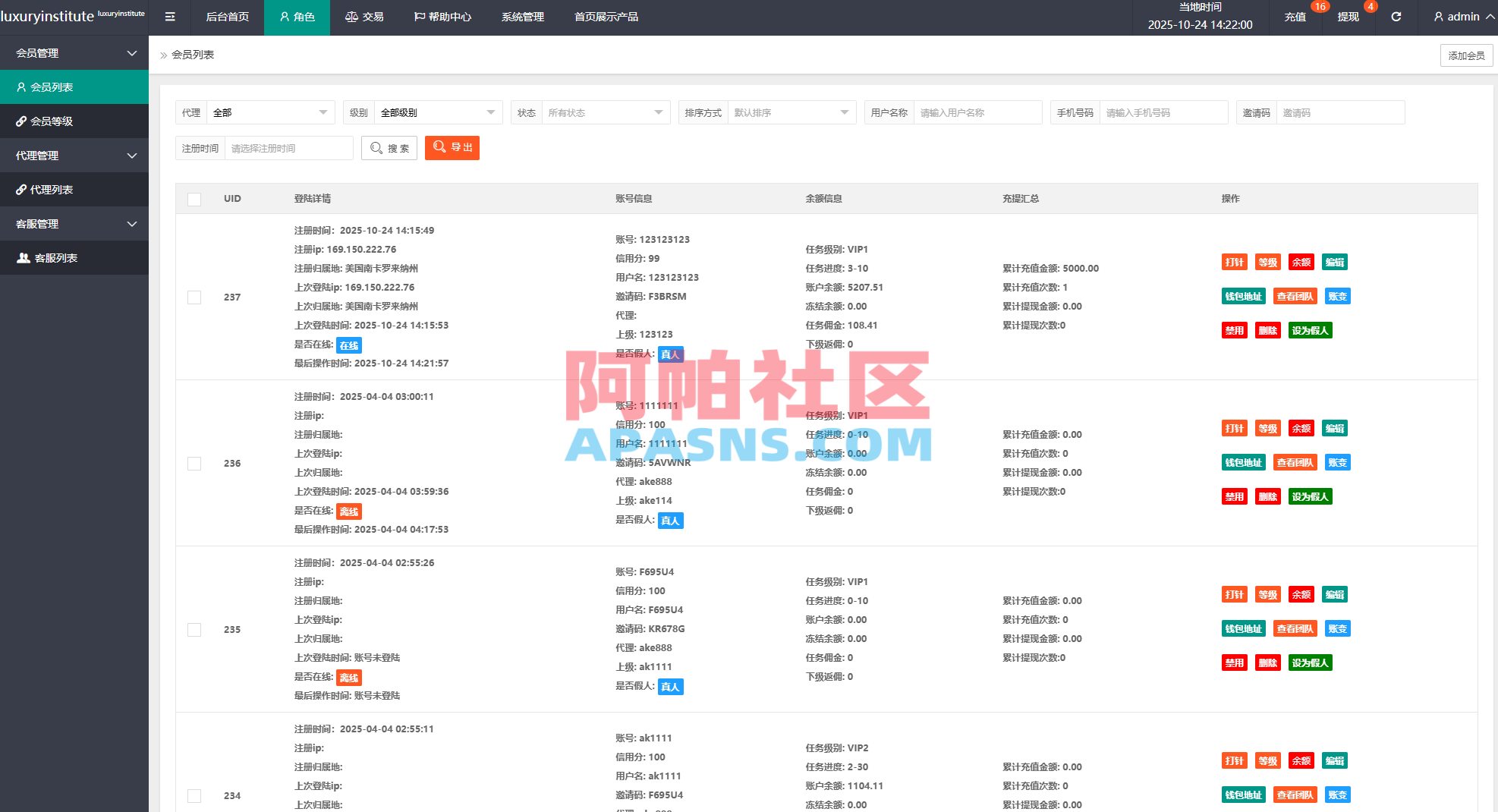
Task: Open the 级别 level dropdown filter
Action: [439, 112]
